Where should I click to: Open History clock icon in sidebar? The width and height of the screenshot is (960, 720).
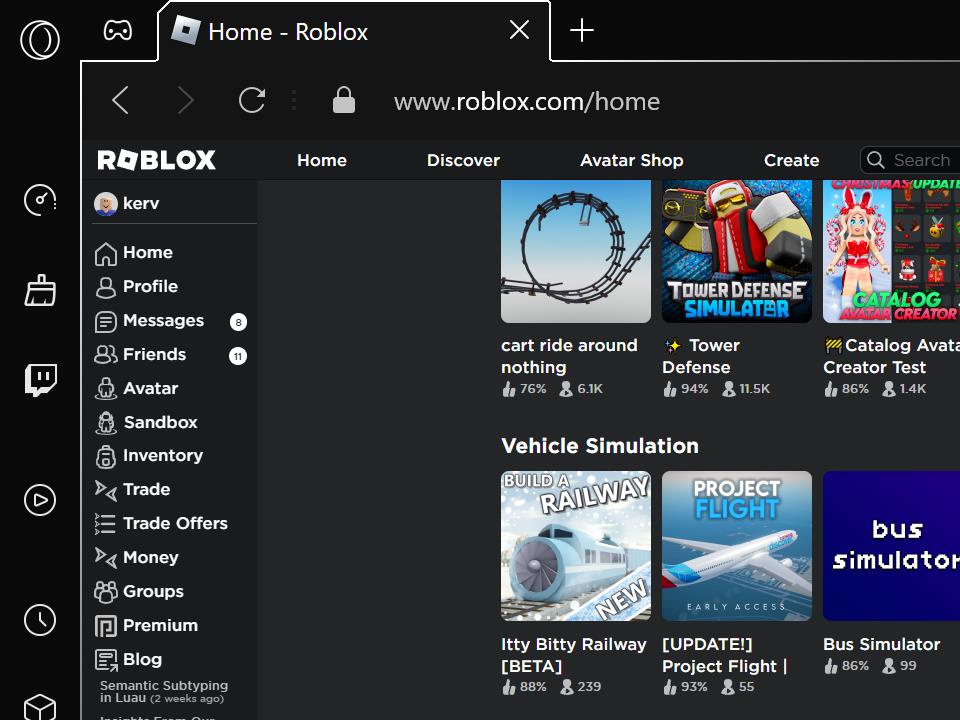40,620
